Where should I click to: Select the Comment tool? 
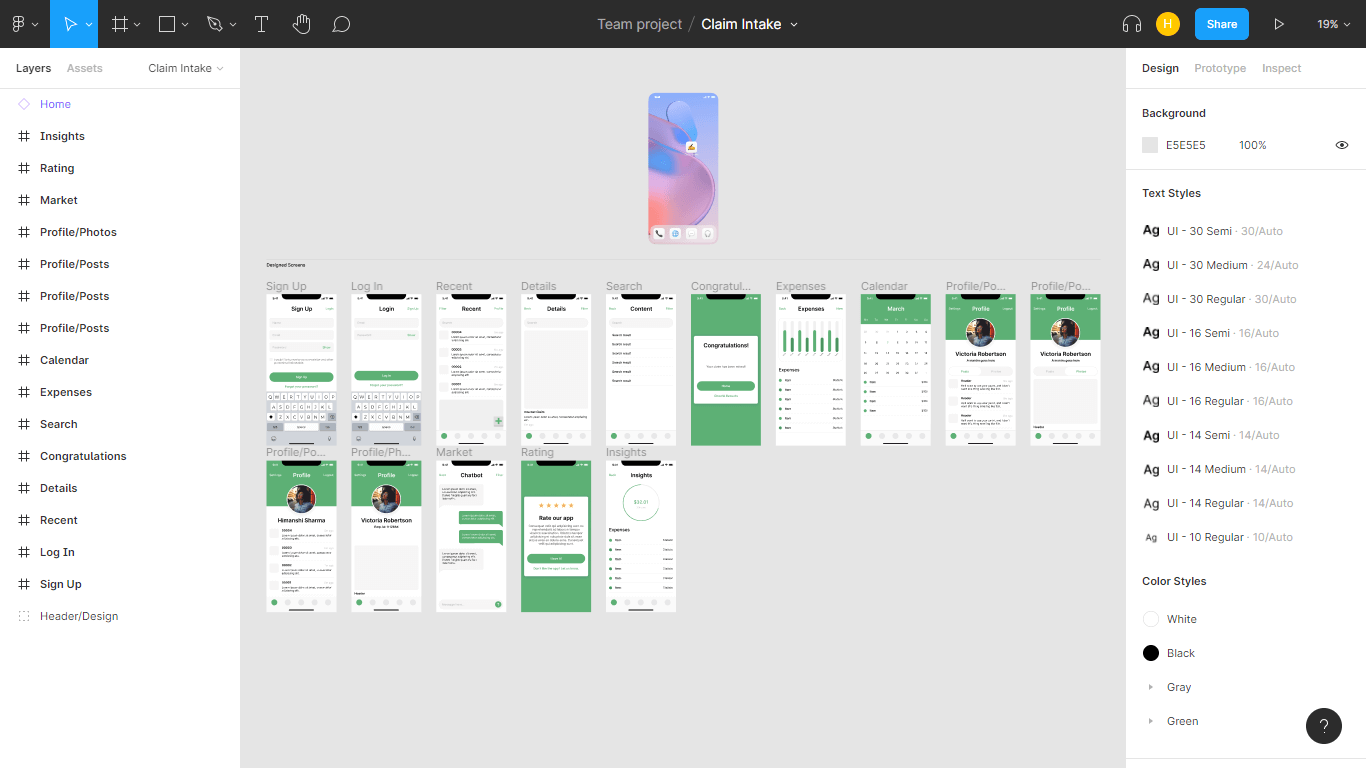(x=341, y=24)
